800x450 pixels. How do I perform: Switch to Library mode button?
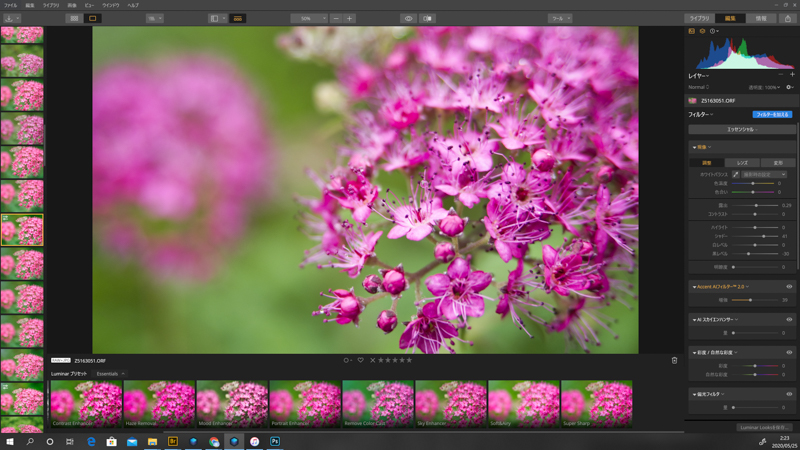click(x=699, y=18)
